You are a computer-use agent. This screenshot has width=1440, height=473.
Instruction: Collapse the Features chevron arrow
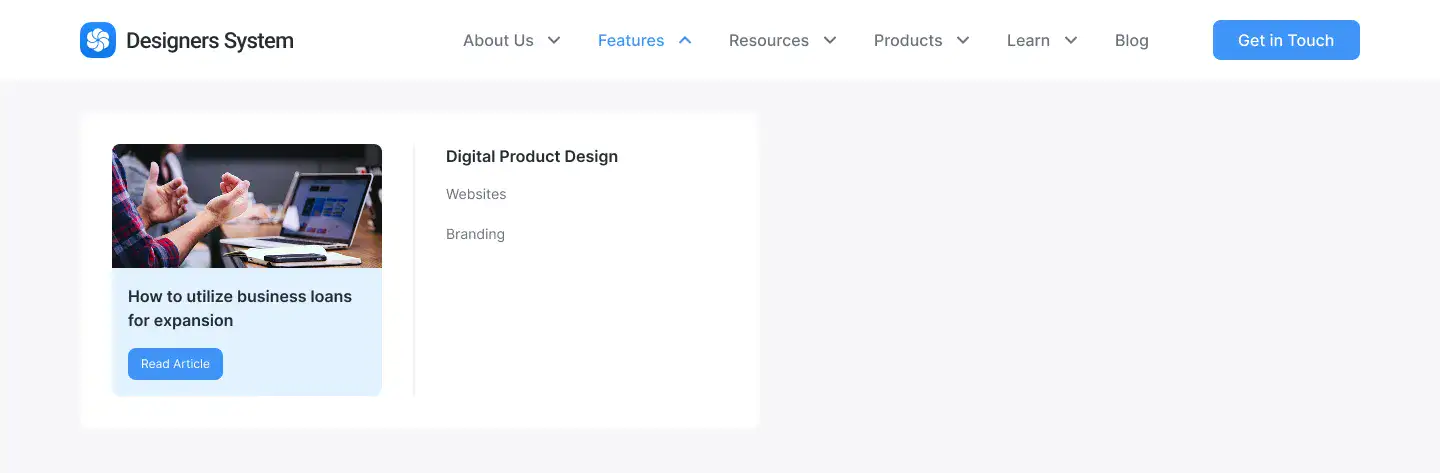[x=685, y=40]
